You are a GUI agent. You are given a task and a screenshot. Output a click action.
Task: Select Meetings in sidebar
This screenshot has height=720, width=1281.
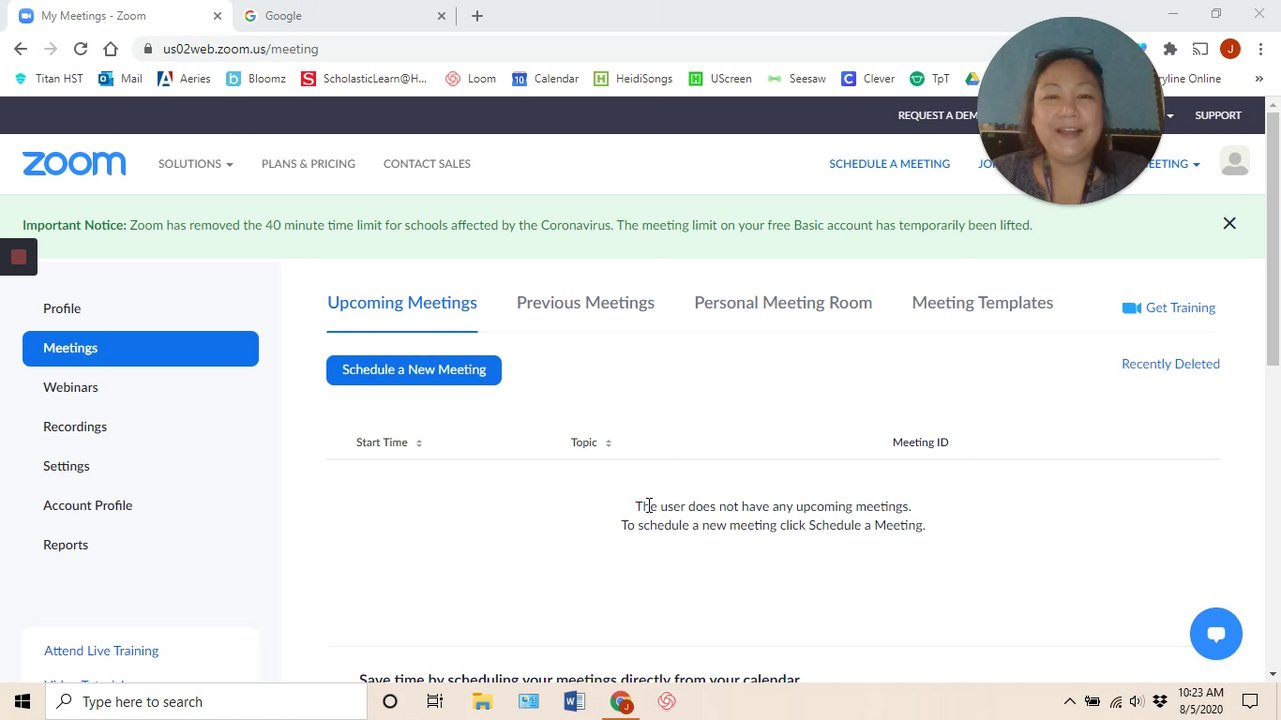click(x=140, y=348)
